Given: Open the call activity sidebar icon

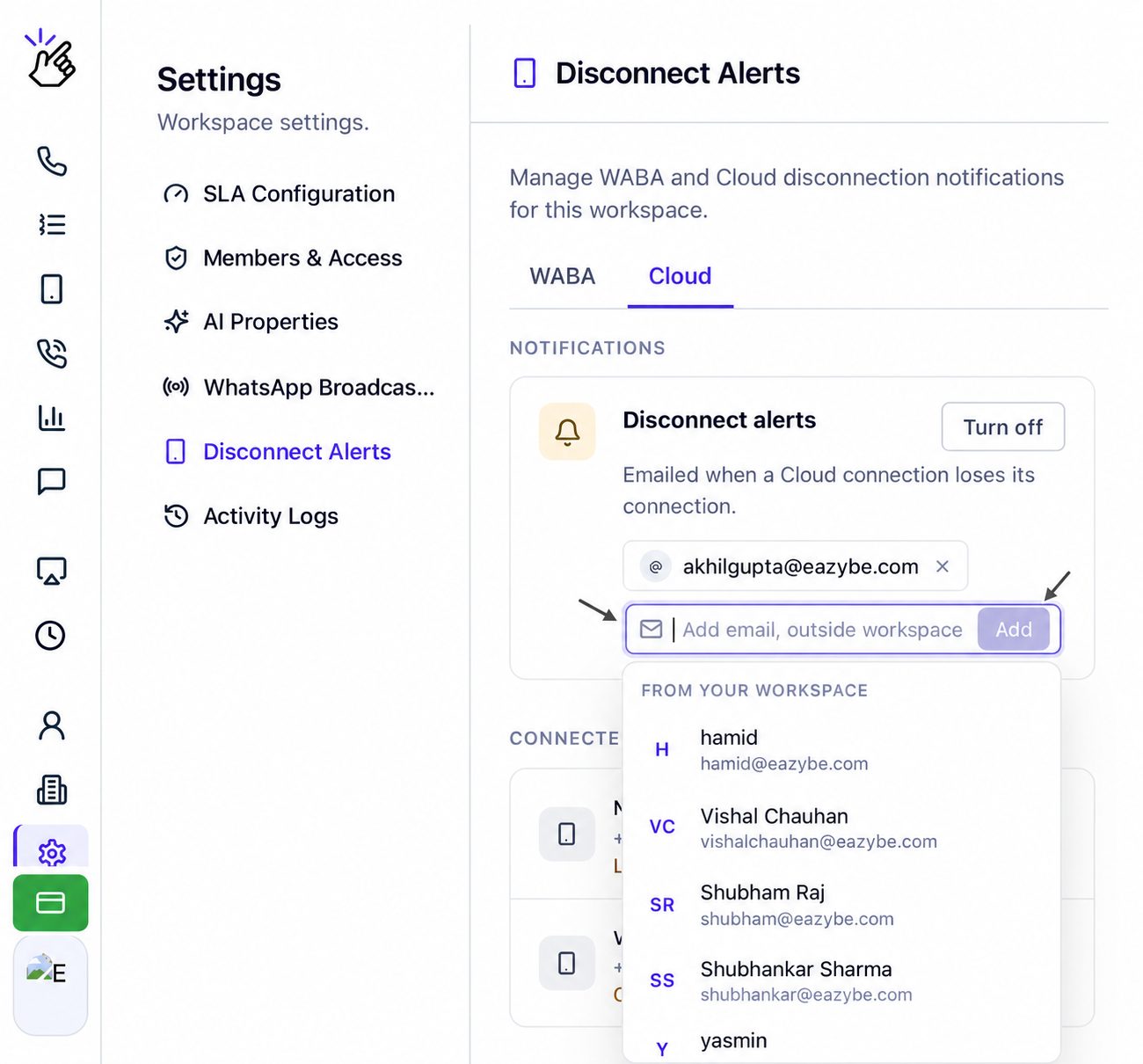Looking at the screenshot, I should click(x=51, y=353).
